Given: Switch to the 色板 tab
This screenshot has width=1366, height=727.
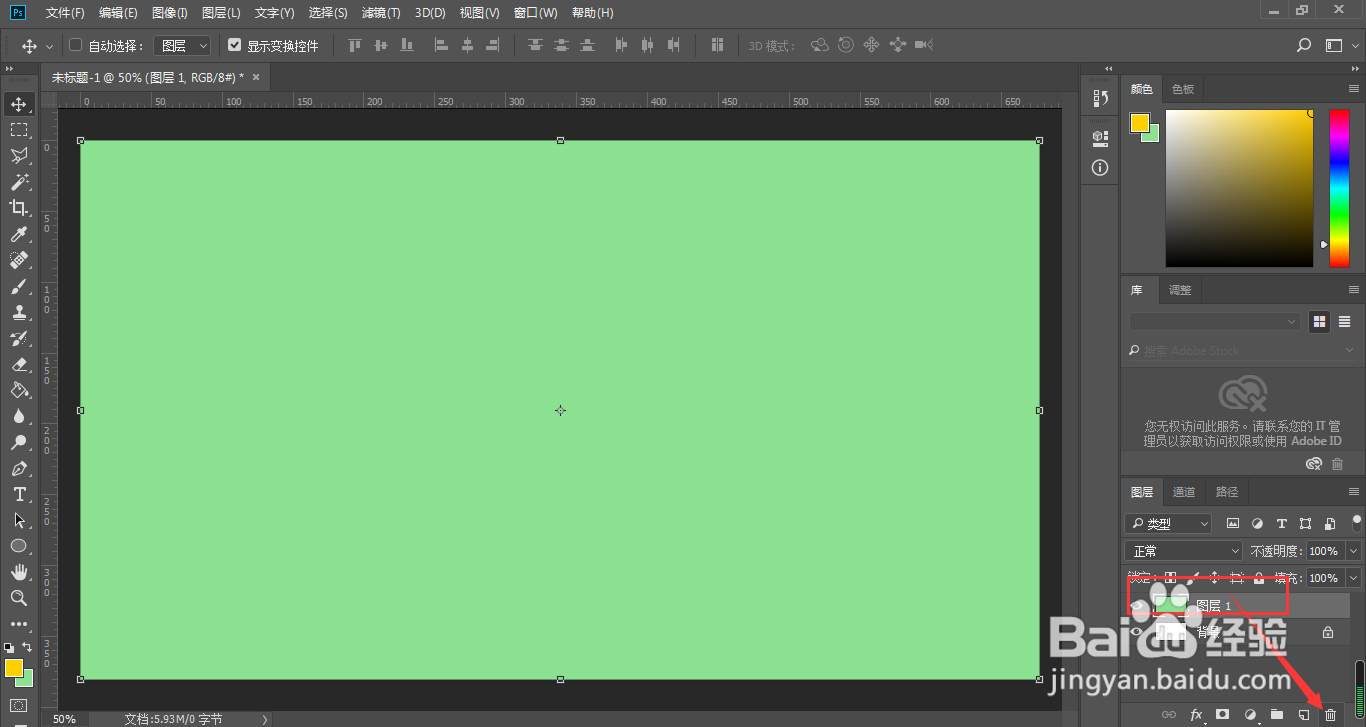Looking at the screenshot, I should (x=1183, y=89).
